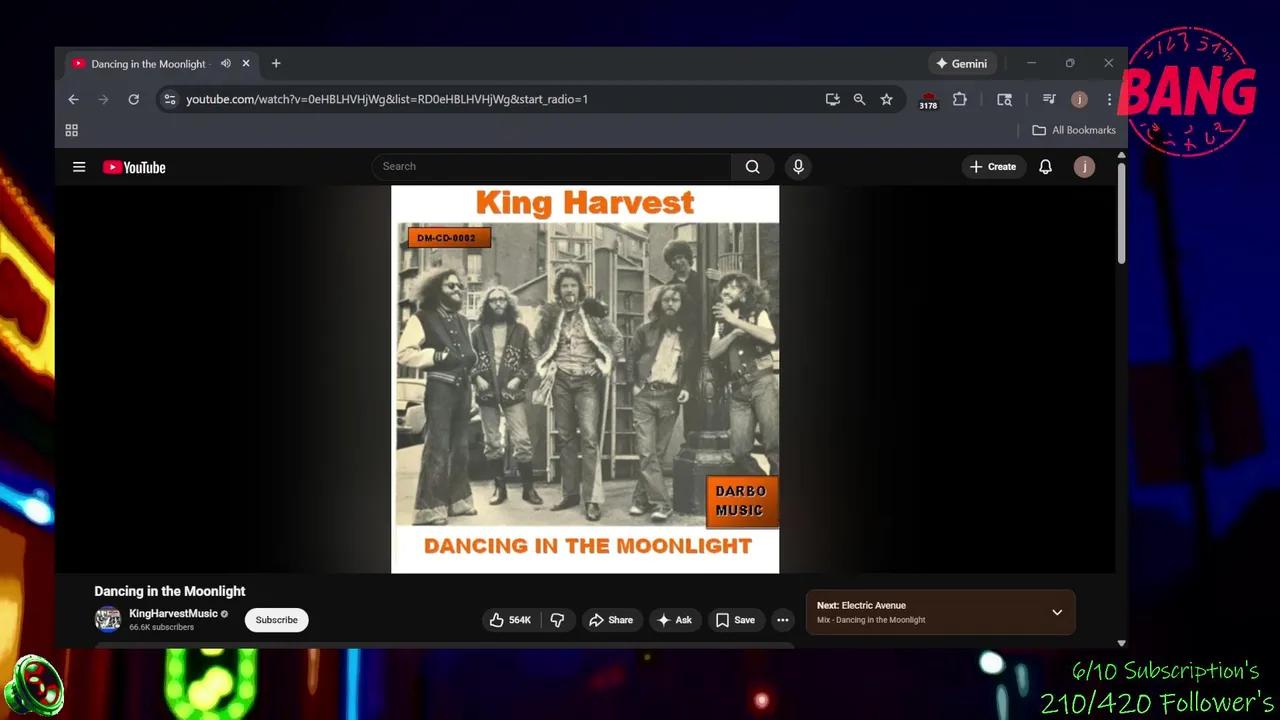This screenshot has width=1280, height=720.
Task: Close the Dancing in the Moonlight tab
Action: [245, 64]
